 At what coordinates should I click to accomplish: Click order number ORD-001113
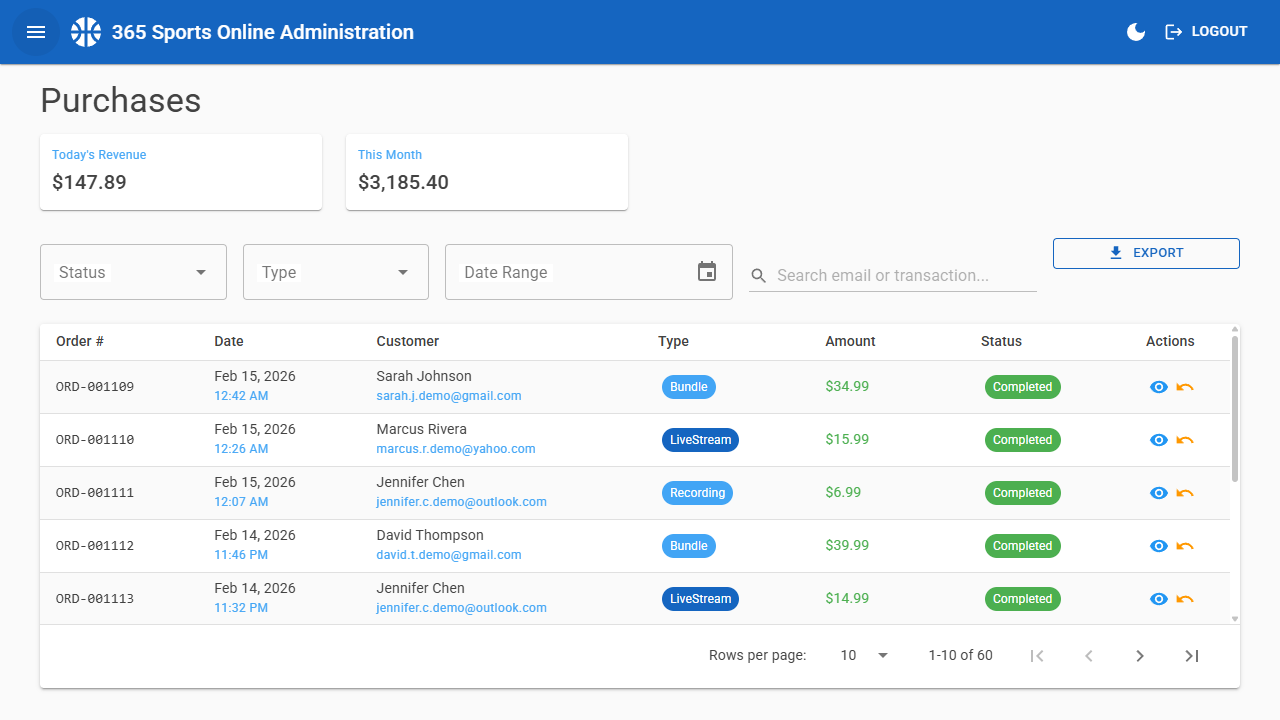click(95, 599)
